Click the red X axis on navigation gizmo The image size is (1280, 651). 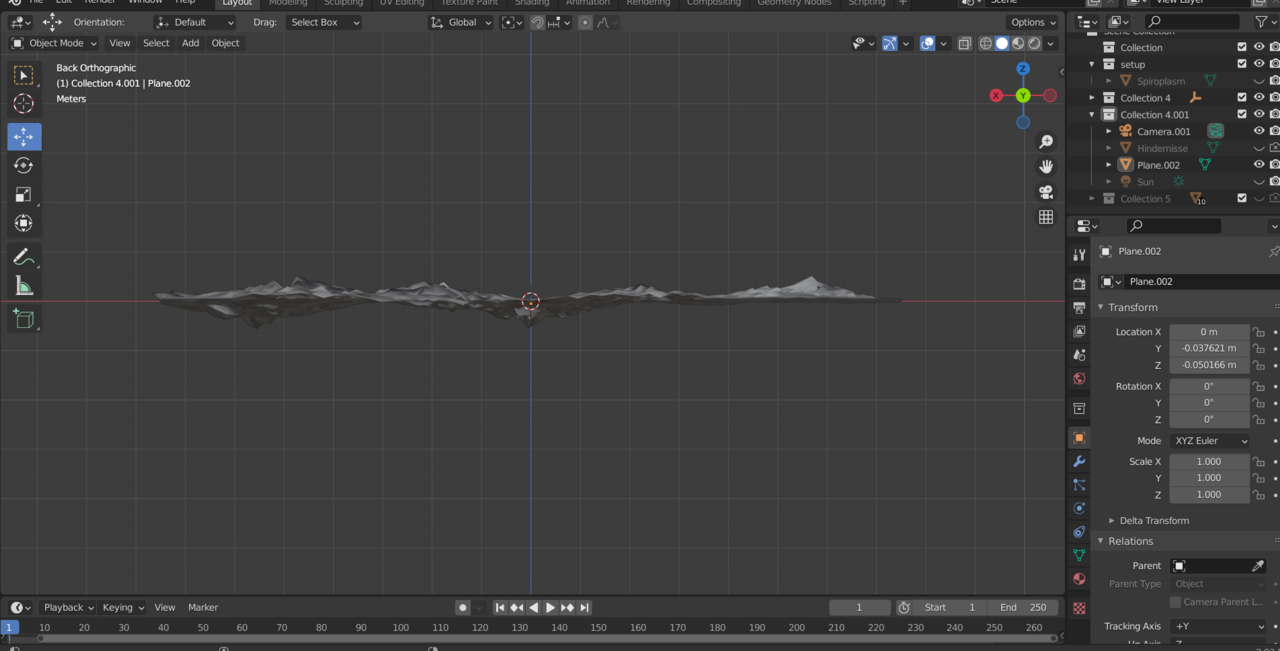(x=996, y=95)
